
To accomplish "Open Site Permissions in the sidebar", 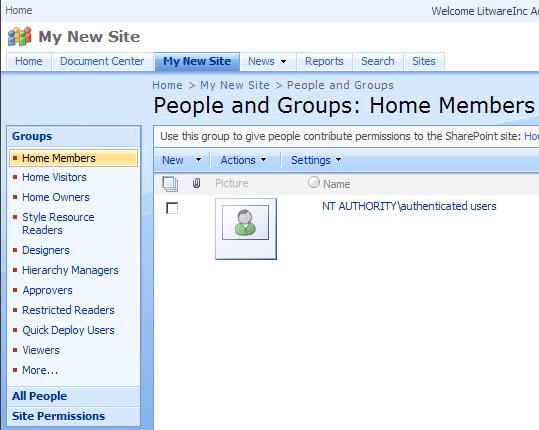I will click(x=58, y=416).
